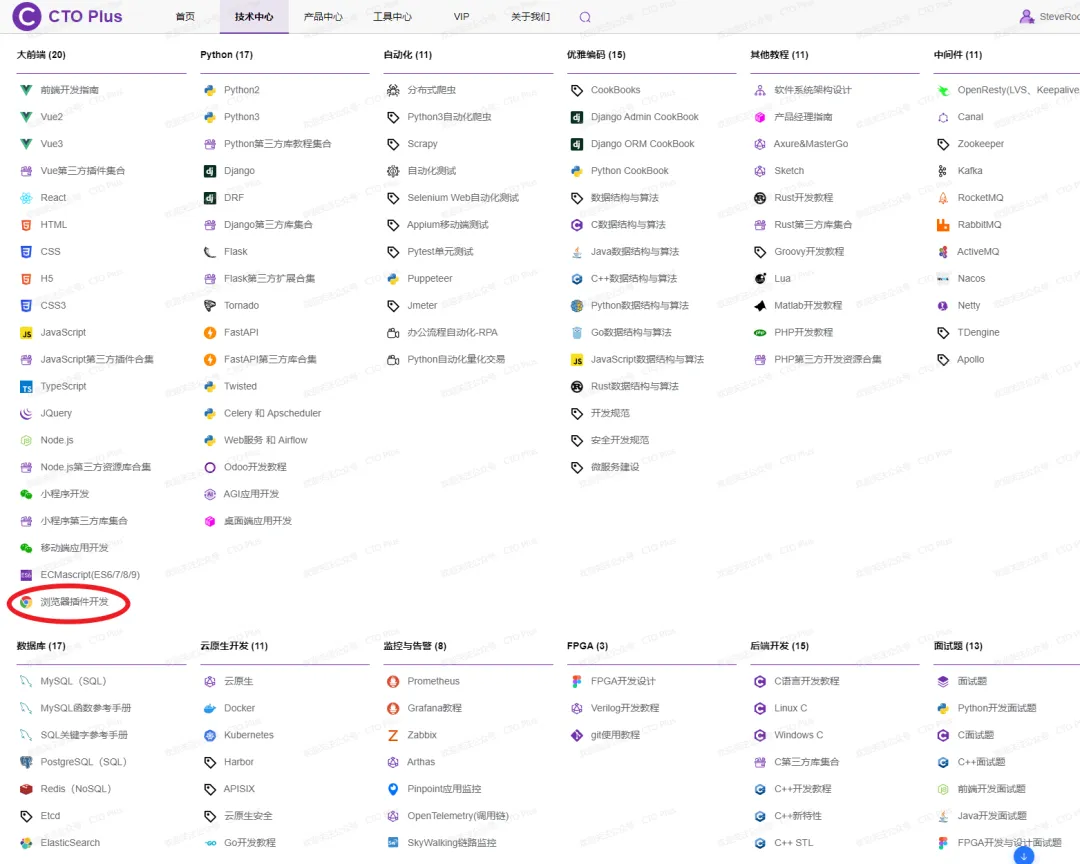This screenshot has width=1080, height=864.
Task: Open the Grafana教程 link
Action: pos(435,708)
